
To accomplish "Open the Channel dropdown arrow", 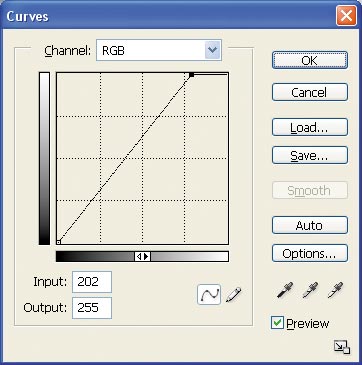I will [213, 50].
